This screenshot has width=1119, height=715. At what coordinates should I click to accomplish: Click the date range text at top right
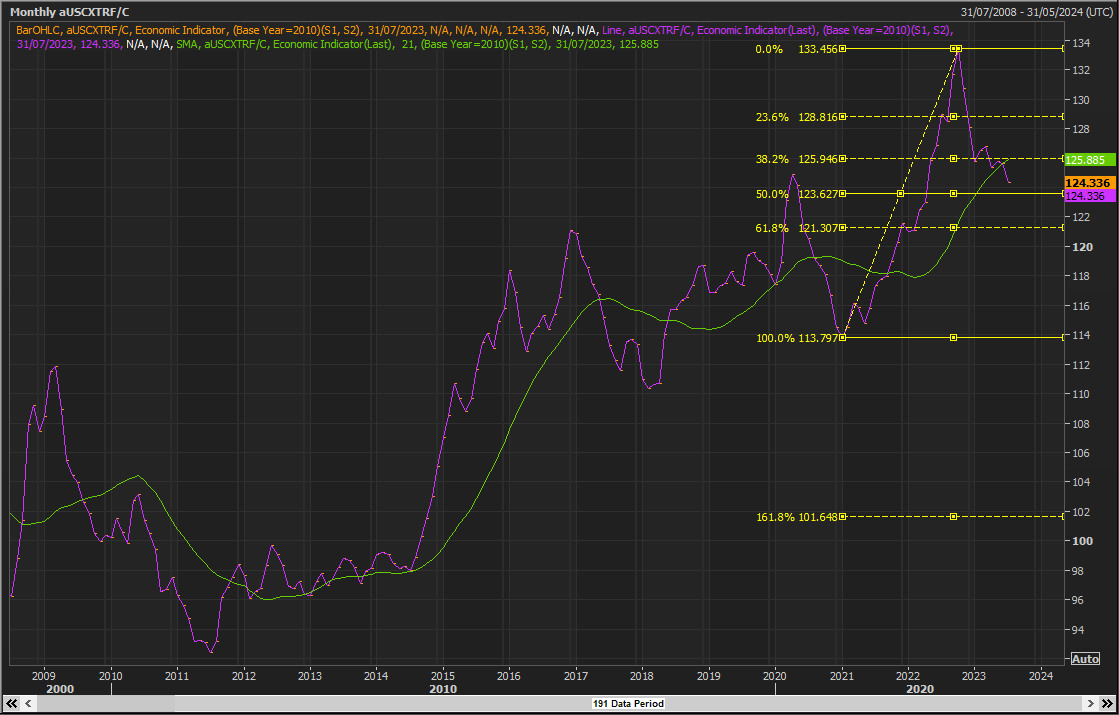pyautogui.click(x=1036, y=11)
